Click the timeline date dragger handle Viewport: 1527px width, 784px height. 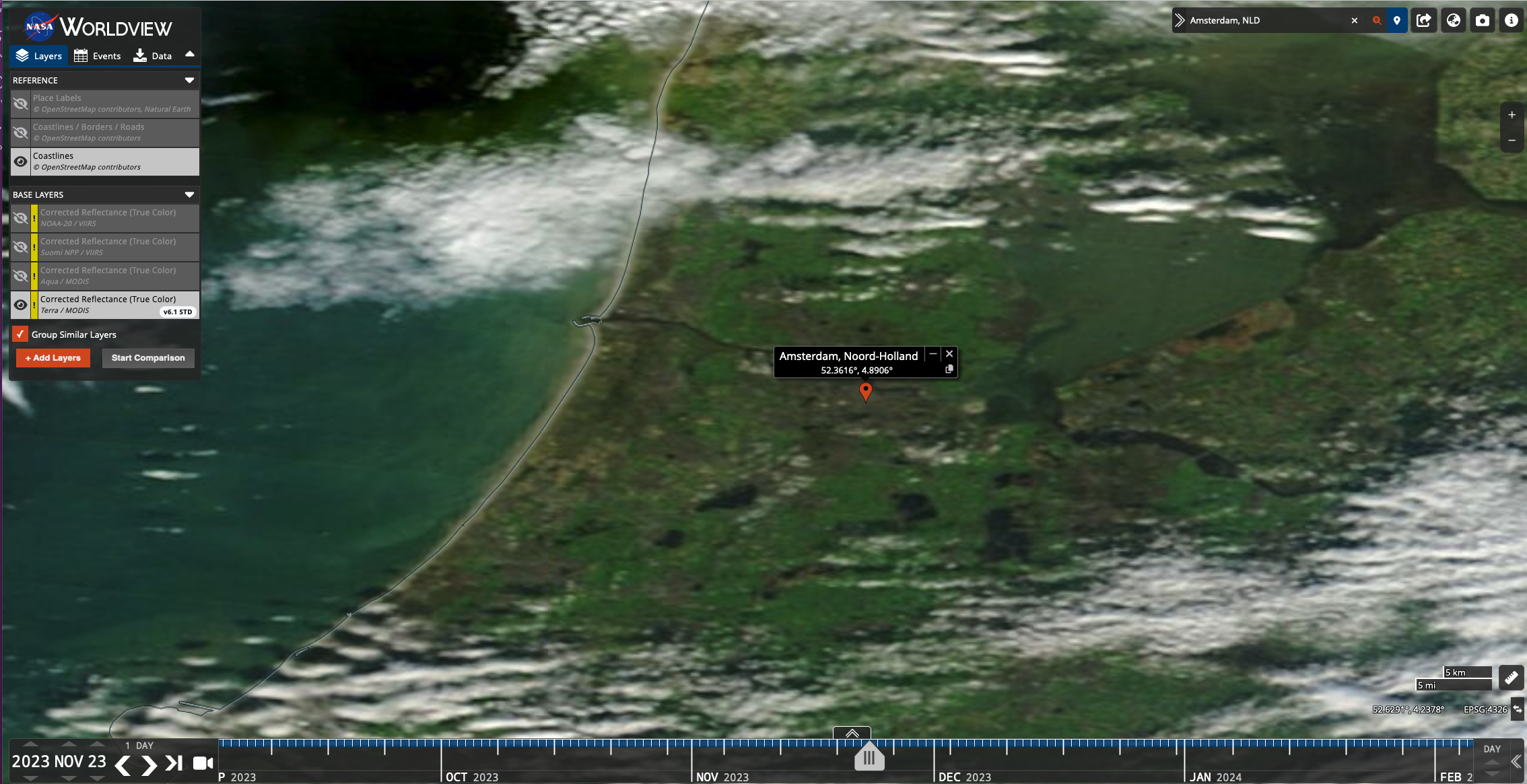(x=869, y=758)
